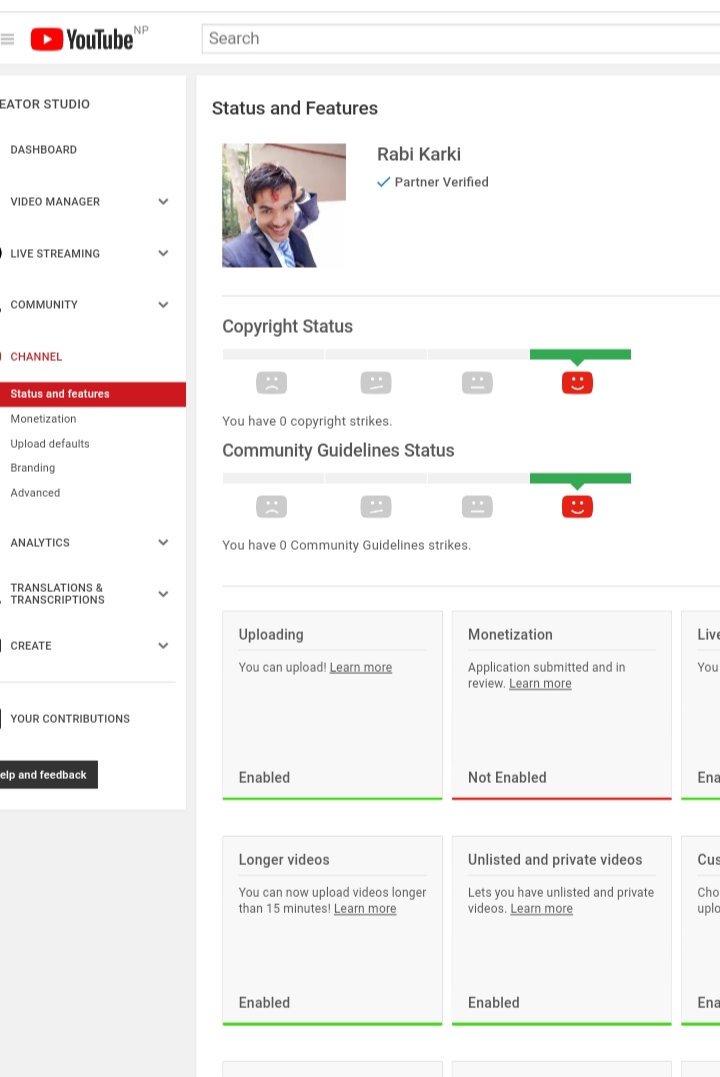Click the green Community Guidelines status bar segment
This screenshot has height=1077, width=720.
[x=581, y=479]
